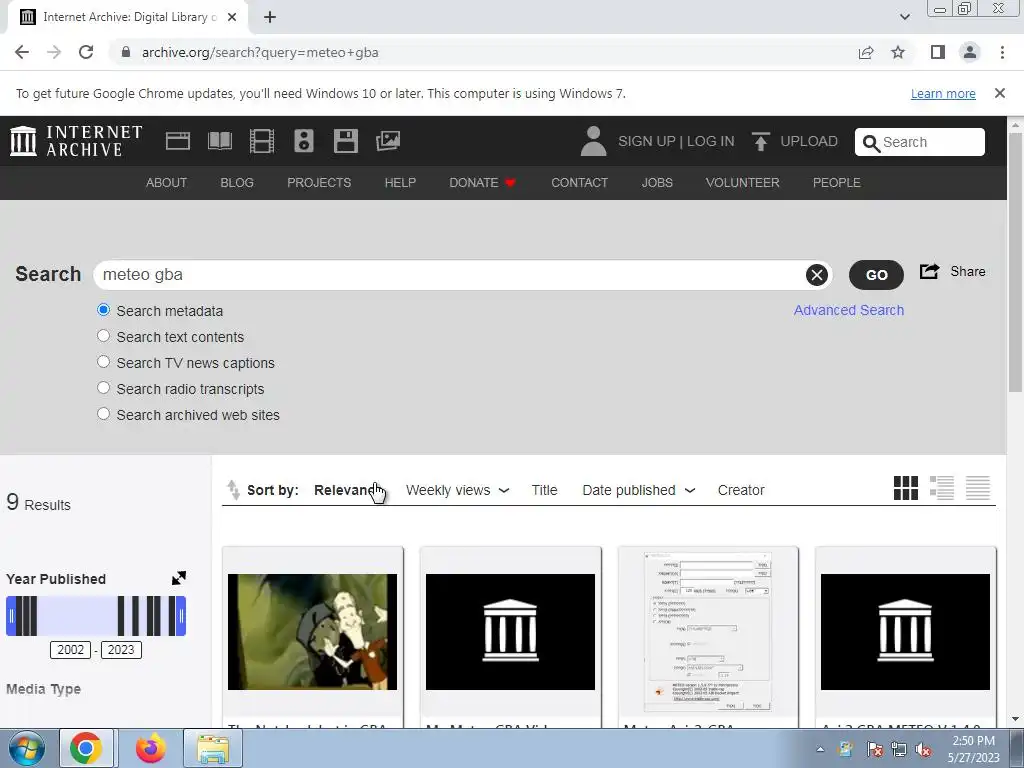Switch to tile grid view
The width and height of the screenshot is (1024, 768).
(x=905, y=488)
